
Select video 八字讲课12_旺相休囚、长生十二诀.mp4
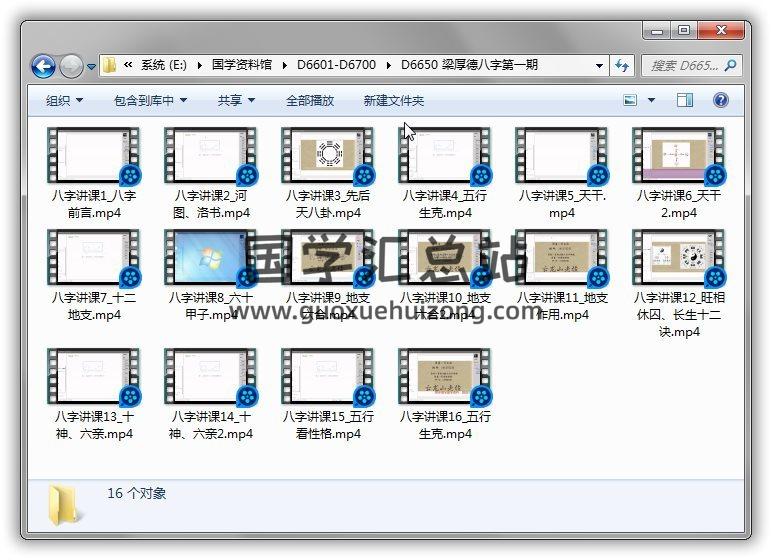point(678,284)
